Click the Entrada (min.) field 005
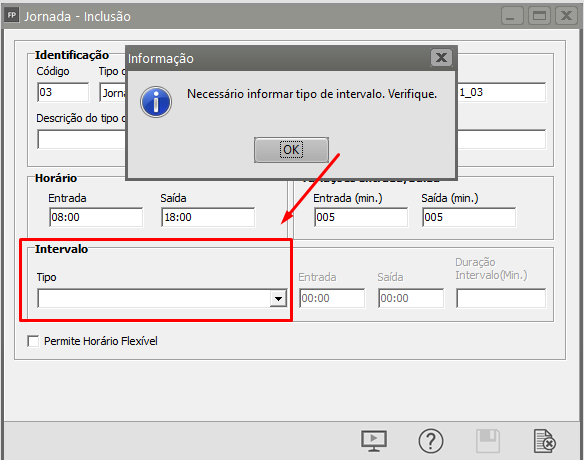The width and height of the screenshot is (584, 460). 361,217
